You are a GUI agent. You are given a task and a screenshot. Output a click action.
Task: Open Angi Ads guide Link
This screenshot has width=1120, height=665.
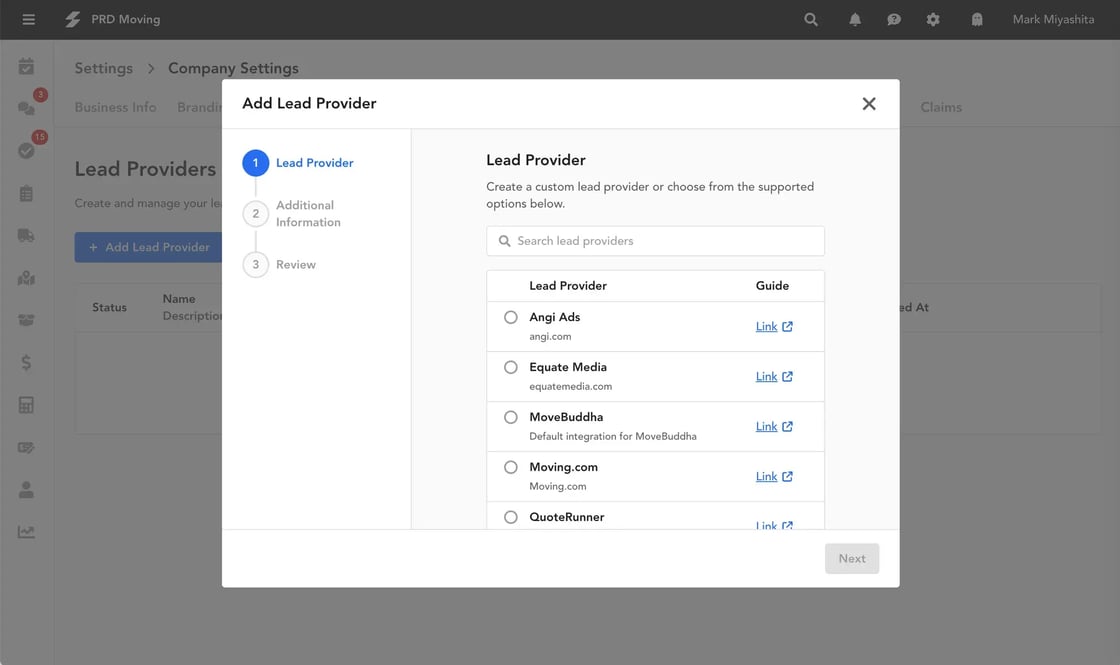(766, 326)
